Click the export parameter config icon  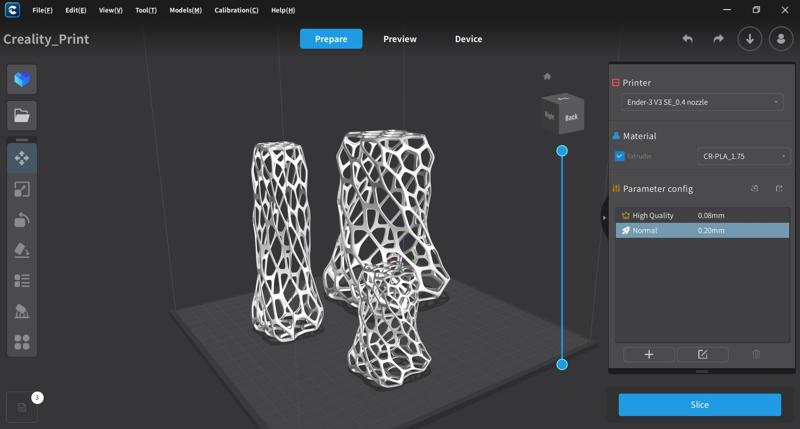pos(779,188)
